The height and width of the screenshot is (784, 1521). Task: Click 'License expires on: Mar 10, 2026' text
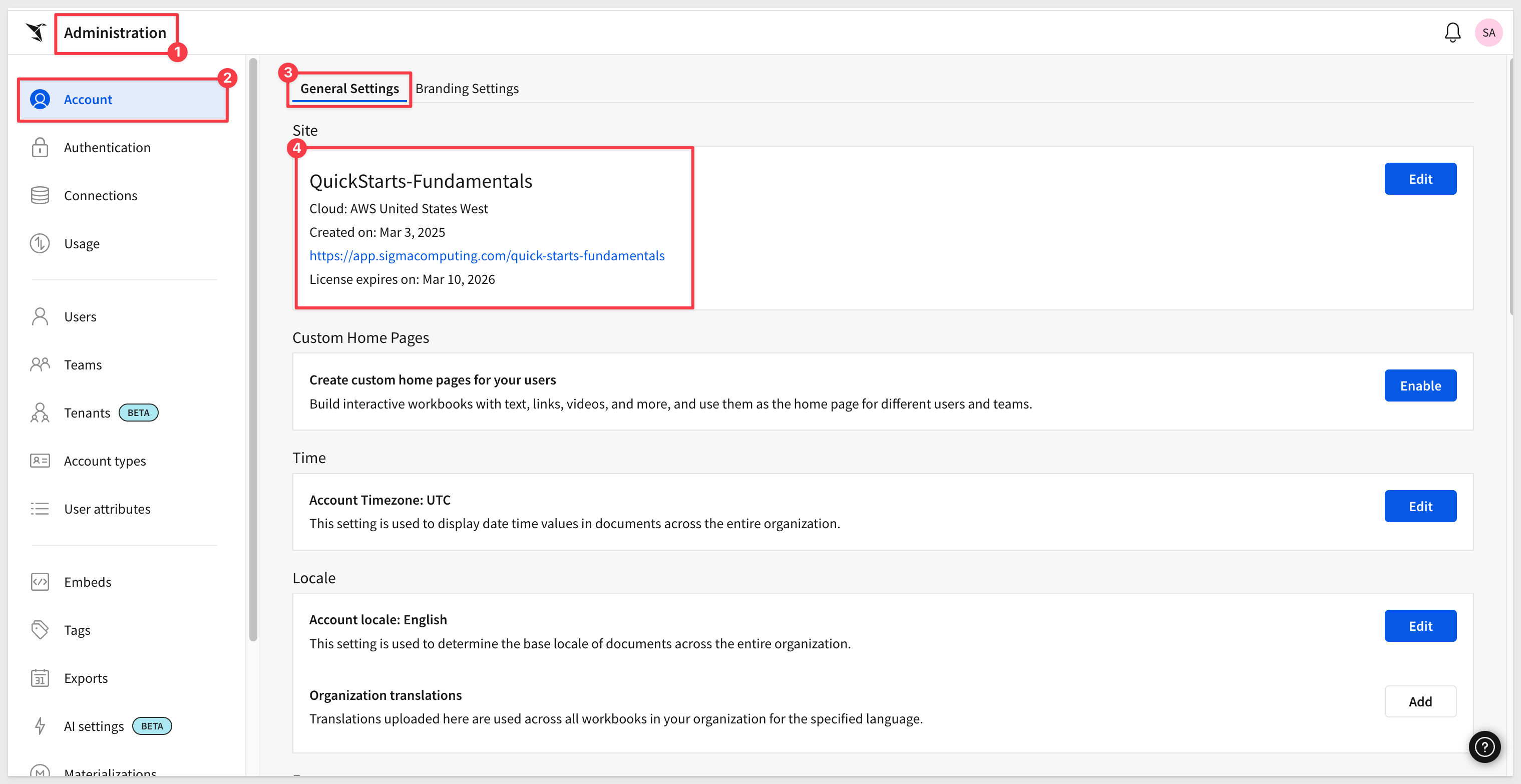point(402,279)
